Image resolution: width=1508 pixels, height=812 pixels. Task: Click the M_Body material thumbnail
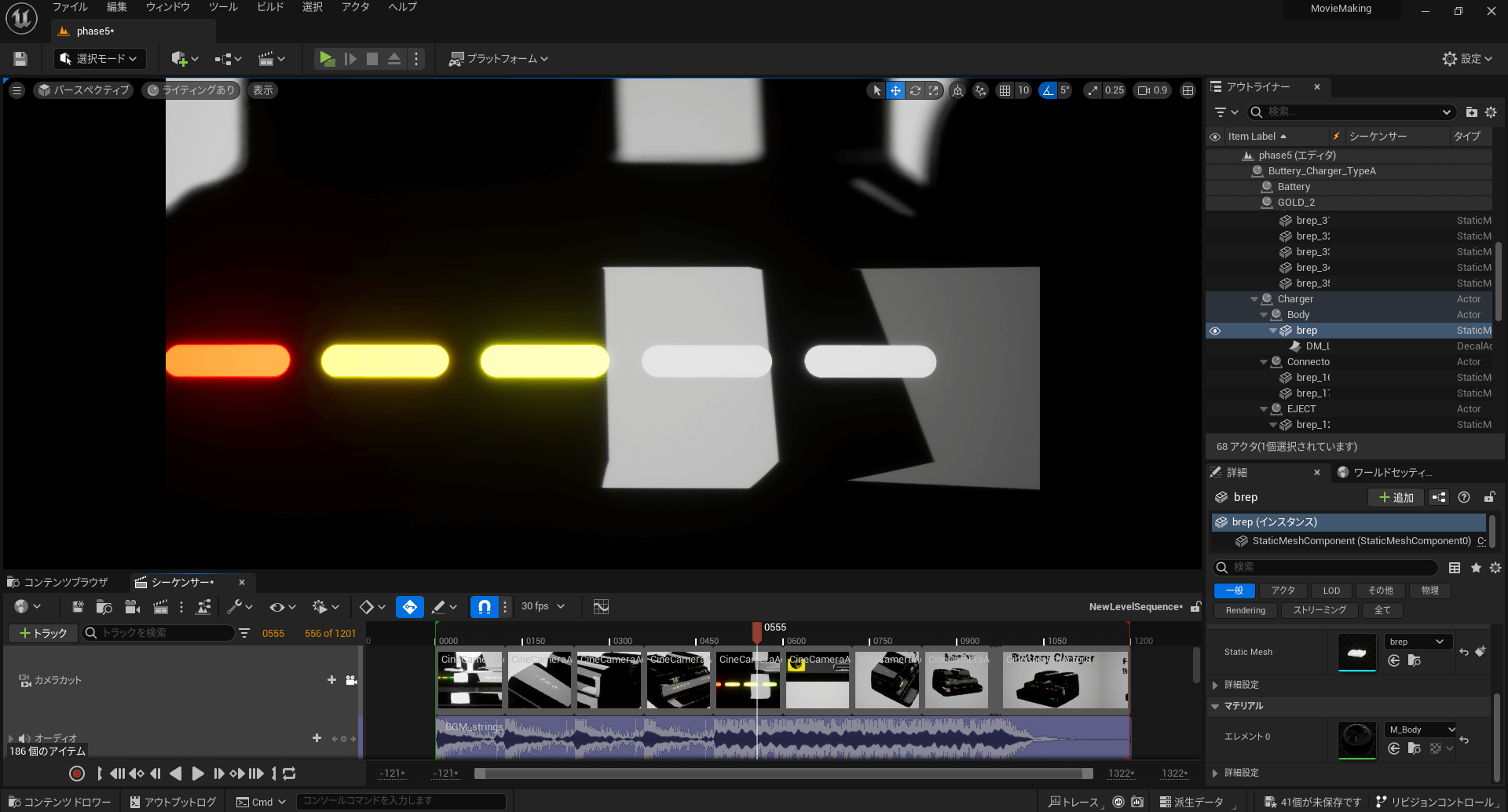pyautogui.click(x=1356, y=741)
